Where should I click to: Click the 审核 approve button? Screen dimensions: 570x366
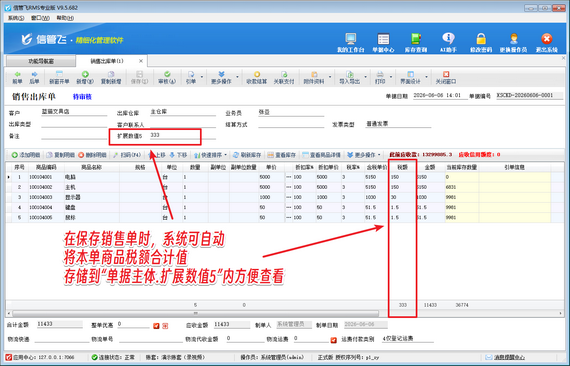167,78
